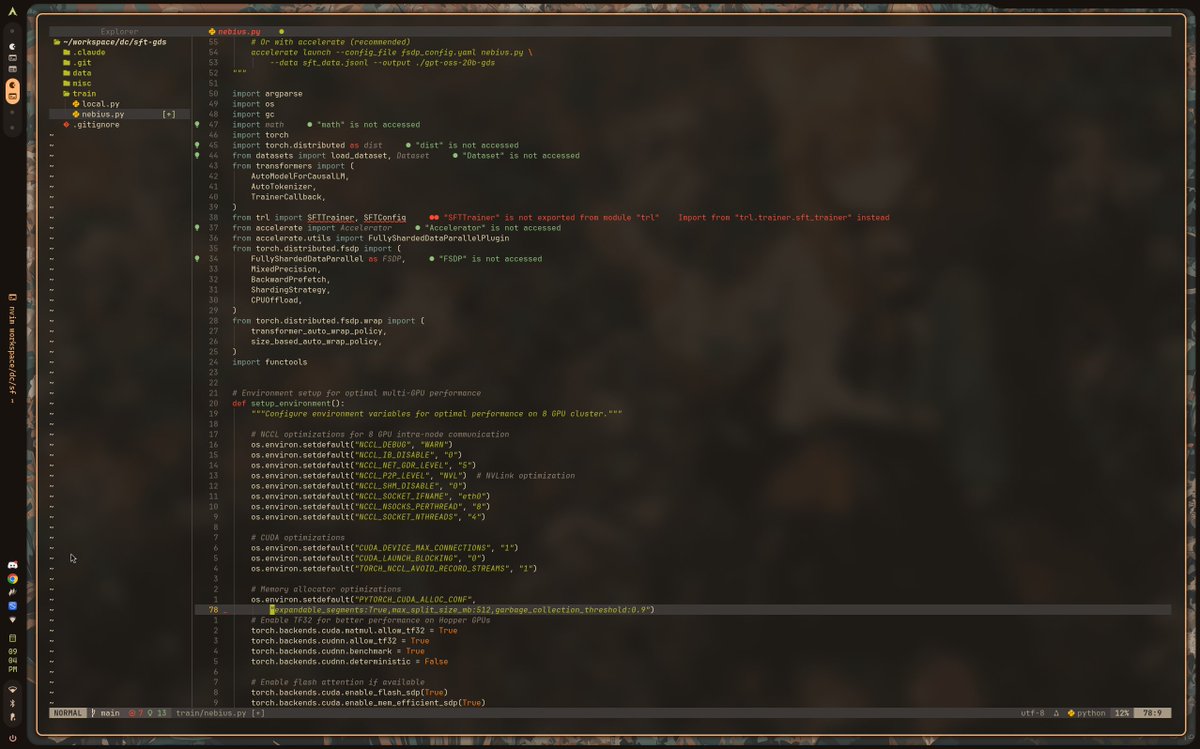Click the python filetype indicator in statusline
This screenshot has height=749, width=1200.
pos(1087,713)
